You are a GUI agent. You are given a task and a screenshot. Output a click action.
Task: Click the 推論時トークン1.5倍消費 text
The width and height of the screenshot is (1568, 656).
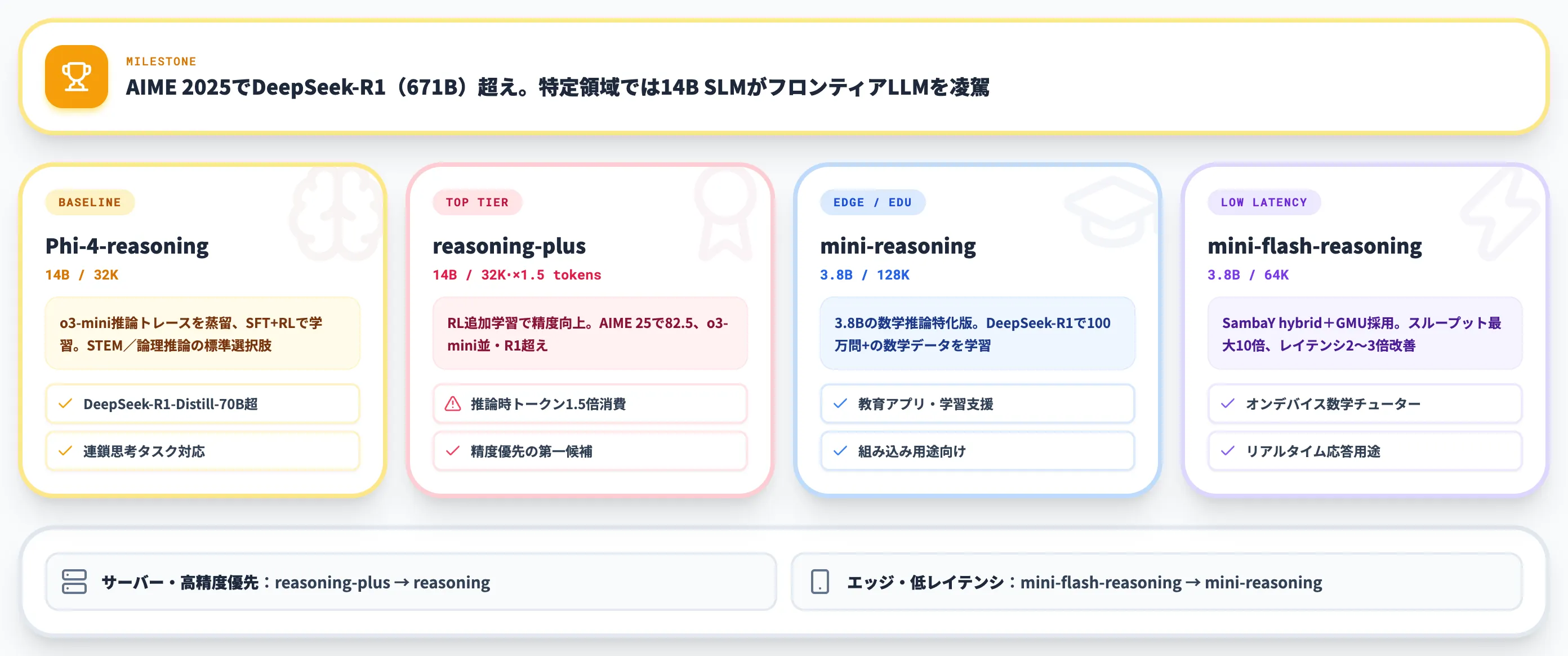(x=549, y=404)
